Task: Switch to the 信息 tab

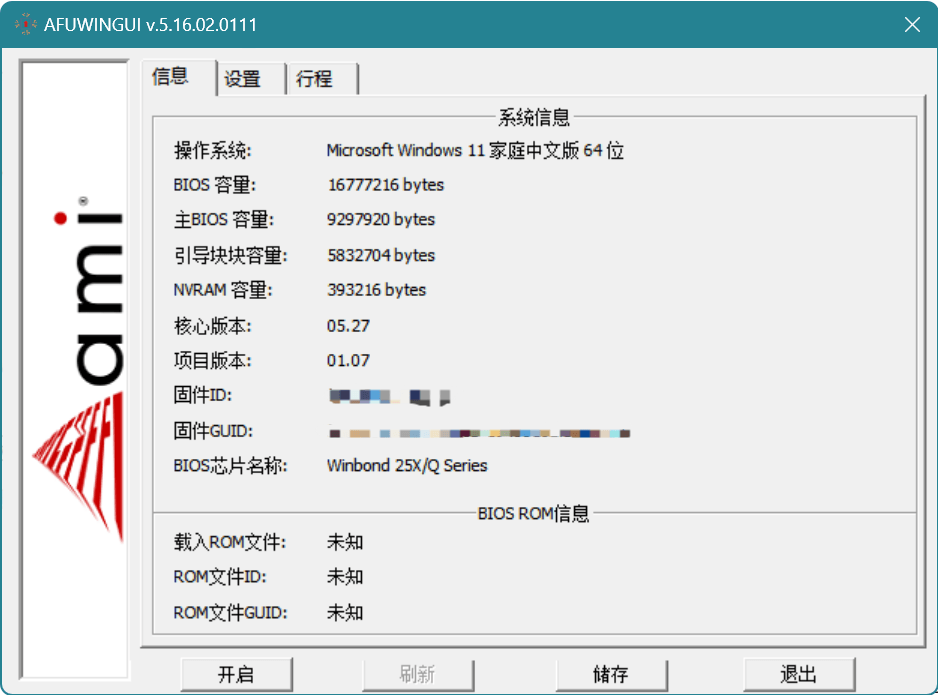Action: coord(170,77)
